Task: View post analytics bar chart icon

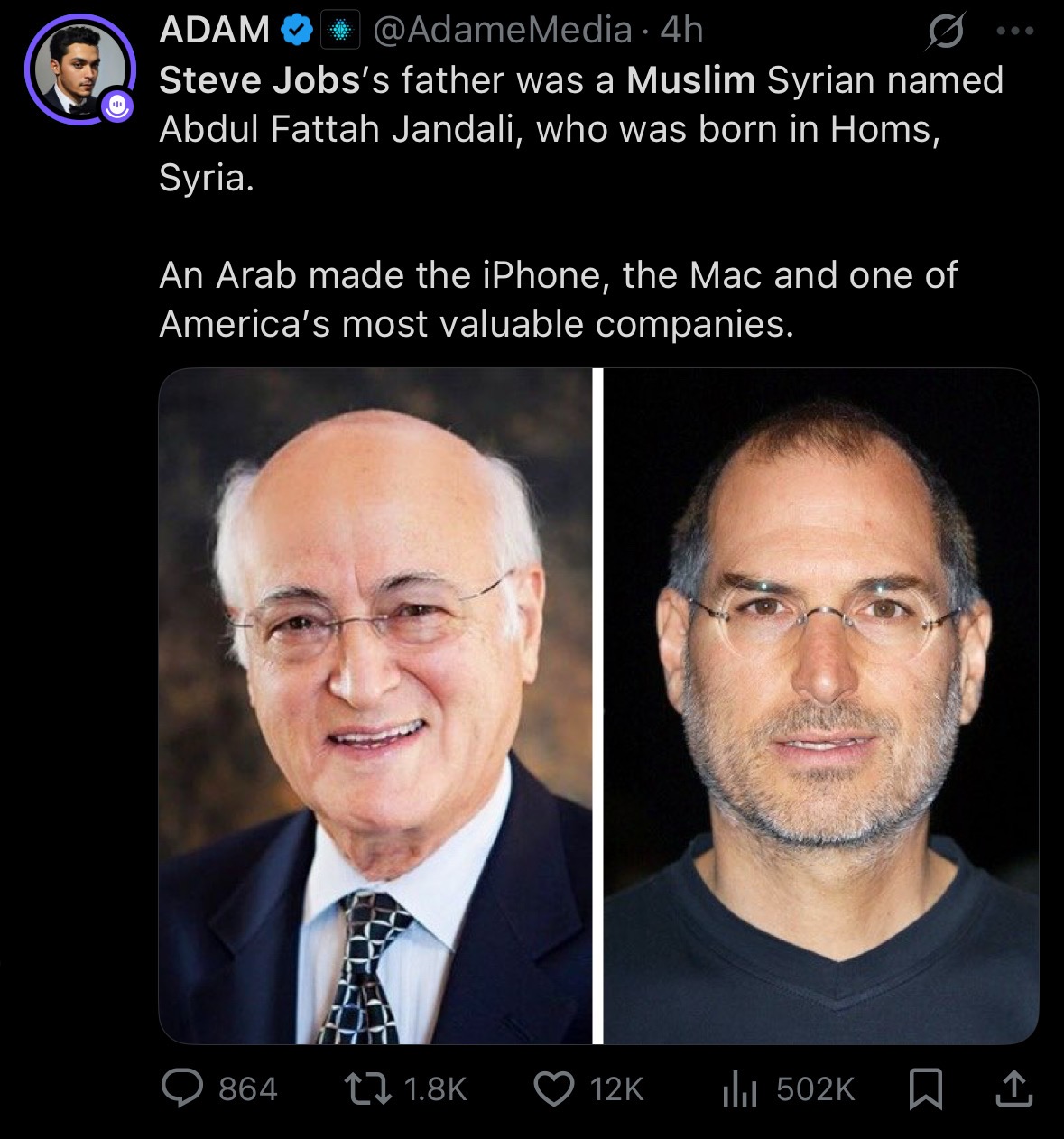Action: click(739, 1088)
